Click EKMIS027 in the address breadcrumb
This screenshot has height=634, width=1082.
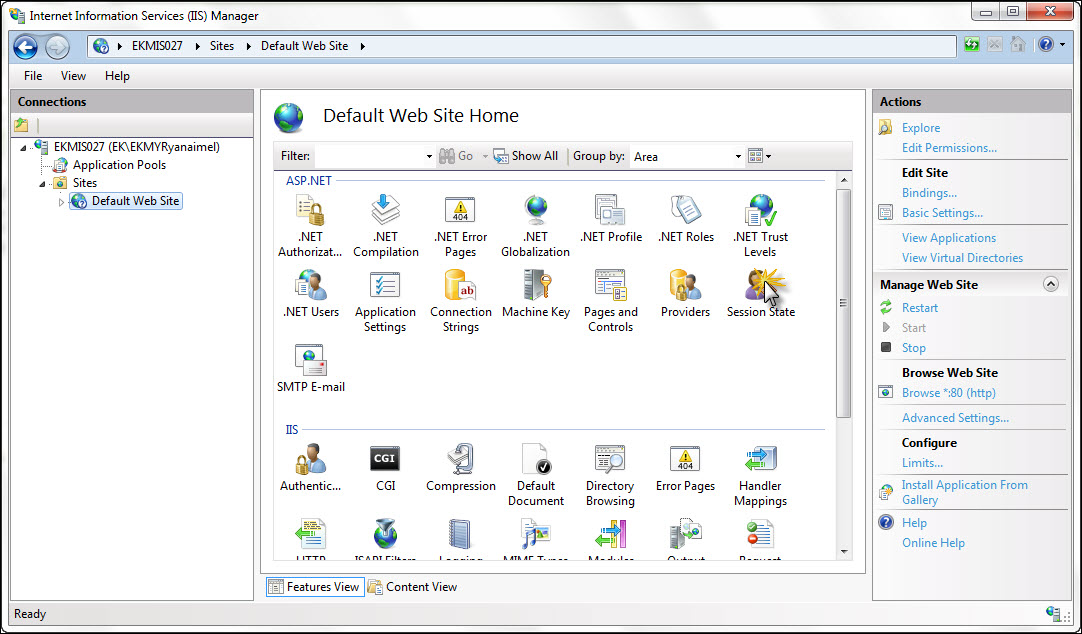click(157, 46)
